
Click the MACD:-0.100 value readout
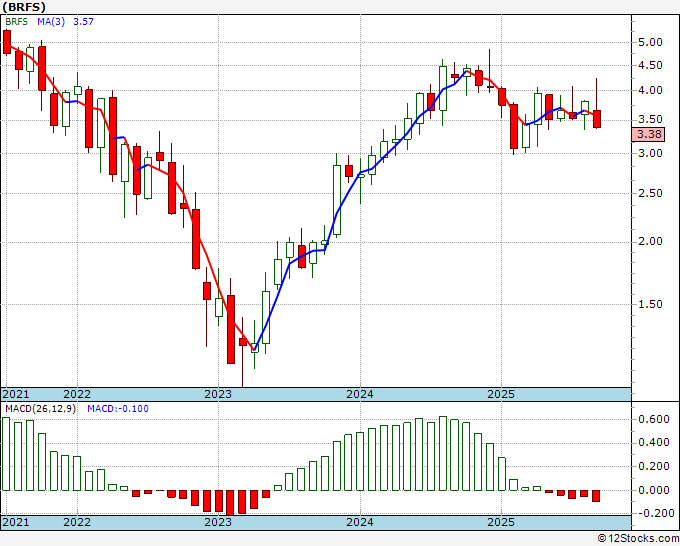[118, 409]
